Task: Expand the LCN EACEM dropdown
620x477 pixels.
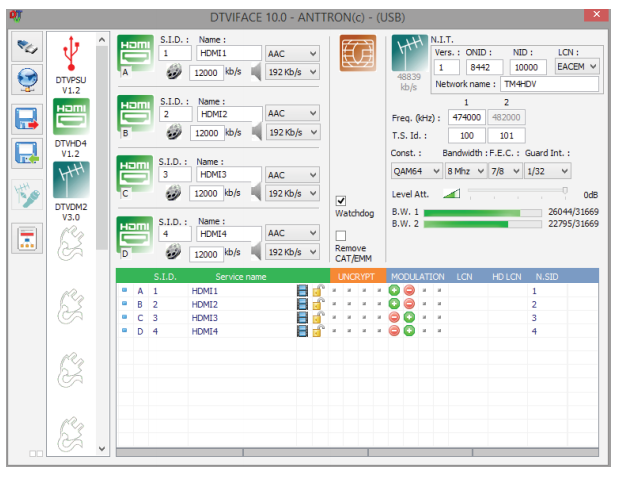Action: point(577,66)
